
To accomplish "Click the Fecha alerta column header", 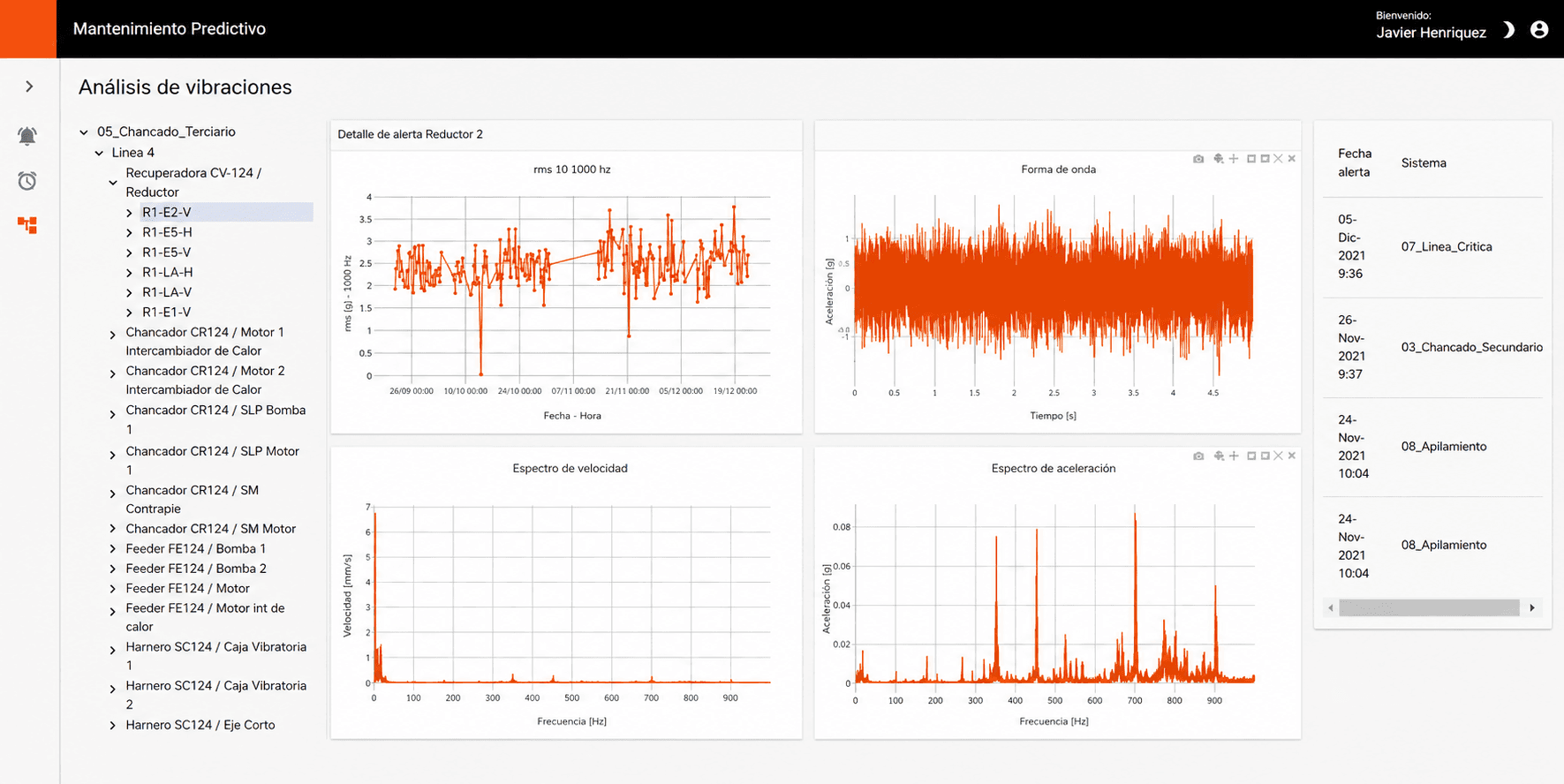I will [x=1355, y=163].
